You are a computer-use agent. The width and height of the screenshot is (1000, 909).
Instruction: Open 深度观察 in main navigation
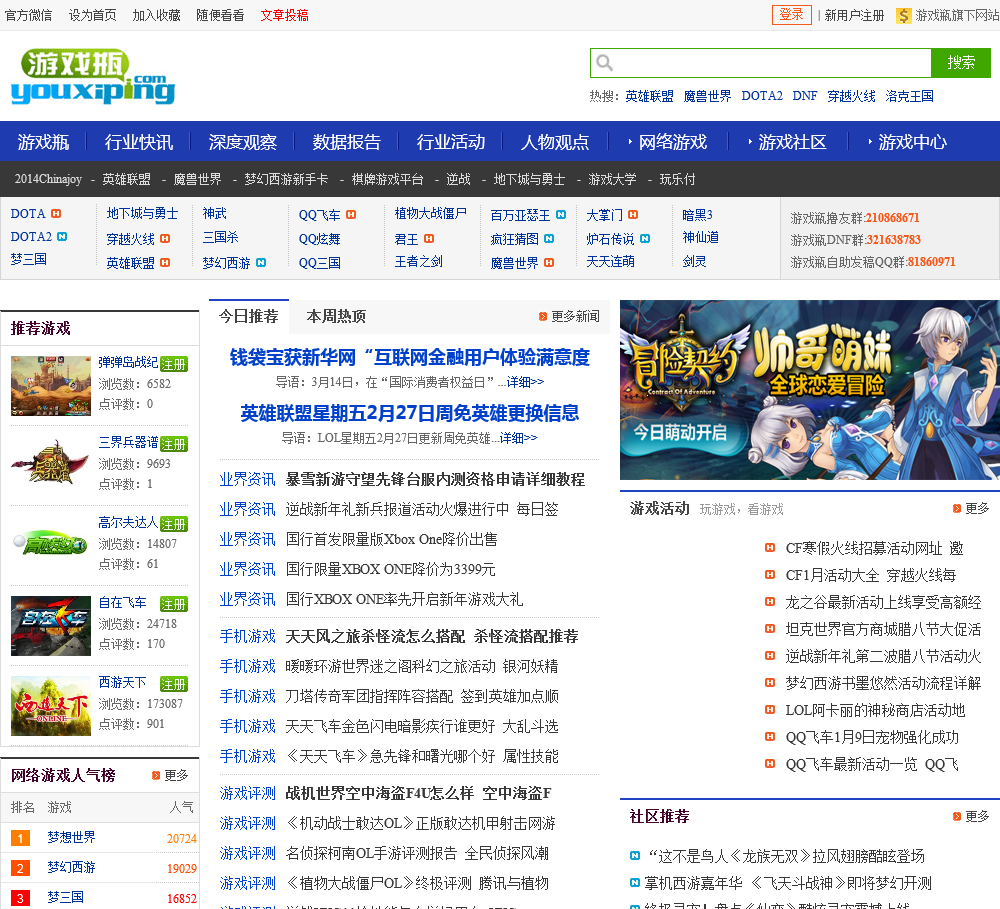click(243, 142)
